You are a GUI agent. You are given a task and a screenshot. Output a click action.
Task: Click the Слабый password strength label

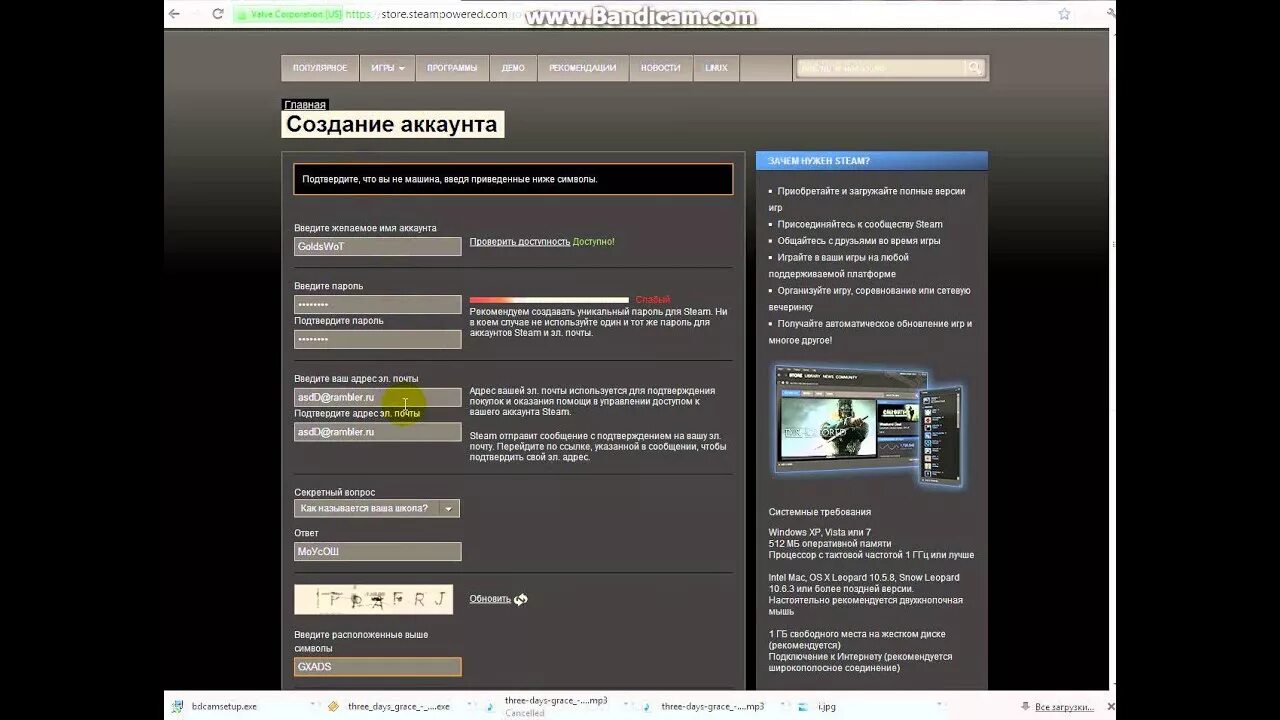click(653, 300)
